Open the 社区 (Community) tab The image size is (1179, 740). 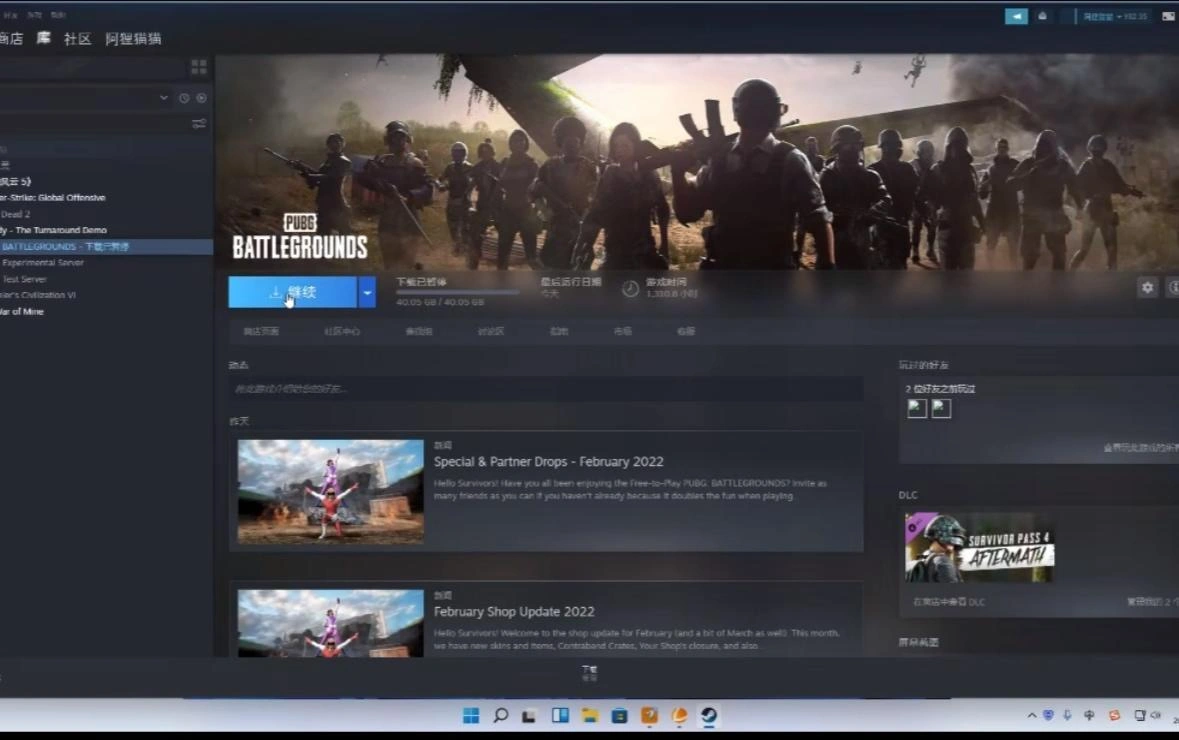tap(77, 38)
